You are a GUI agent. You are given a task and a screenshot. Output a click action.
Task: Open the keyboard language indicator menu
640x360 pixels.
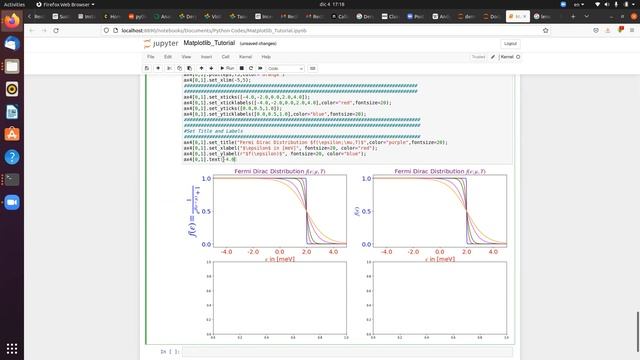pyautogui.click(x=579, y=4)
